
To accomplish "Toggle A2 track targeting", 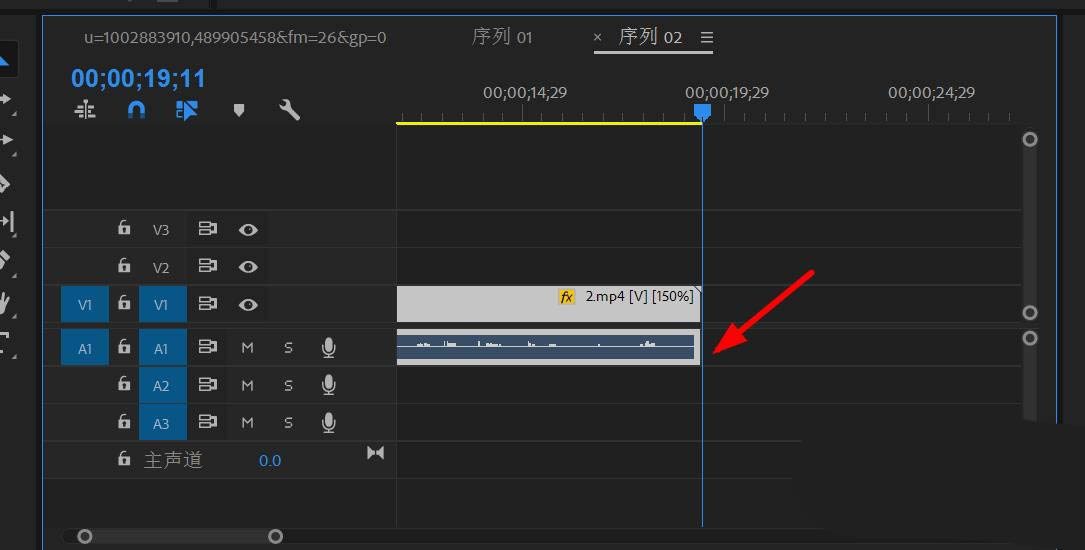I will (x=163, y=385).
